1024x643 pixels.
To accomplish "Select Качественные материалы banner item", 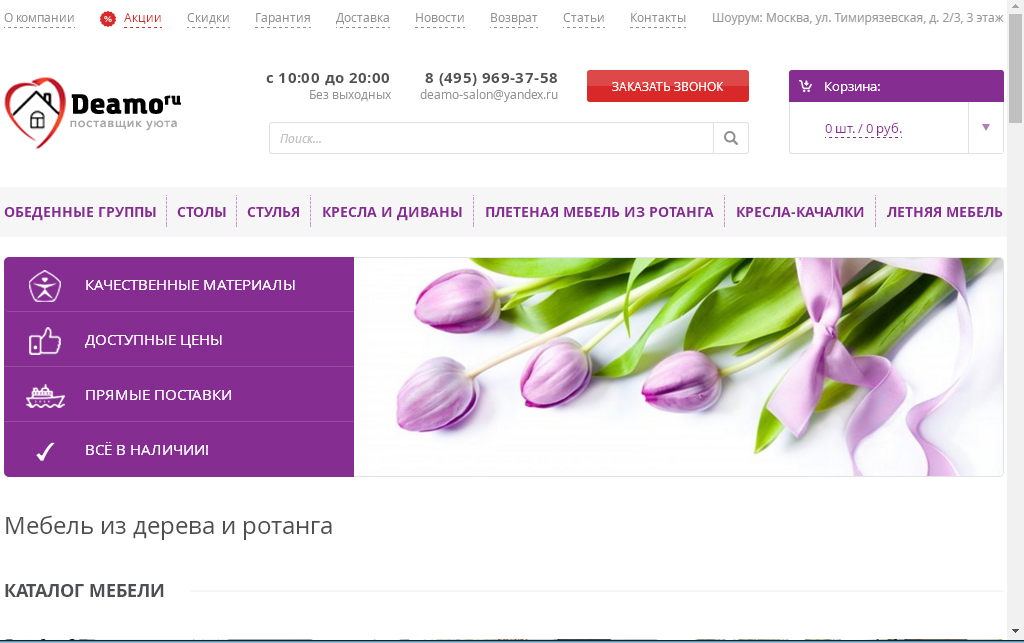I will click(x=179, y=285).
